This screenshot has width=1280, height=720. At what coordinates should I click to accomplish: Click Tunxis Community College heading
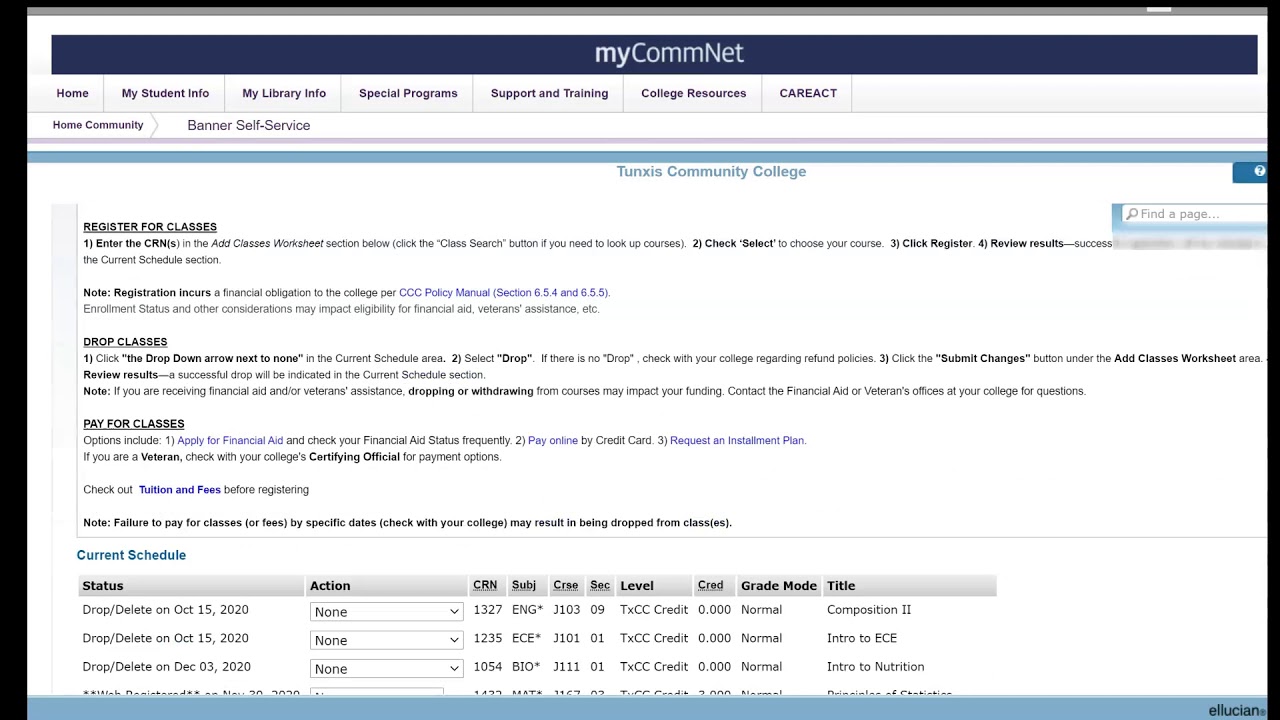pyautogui.click(x=711, y=172)
